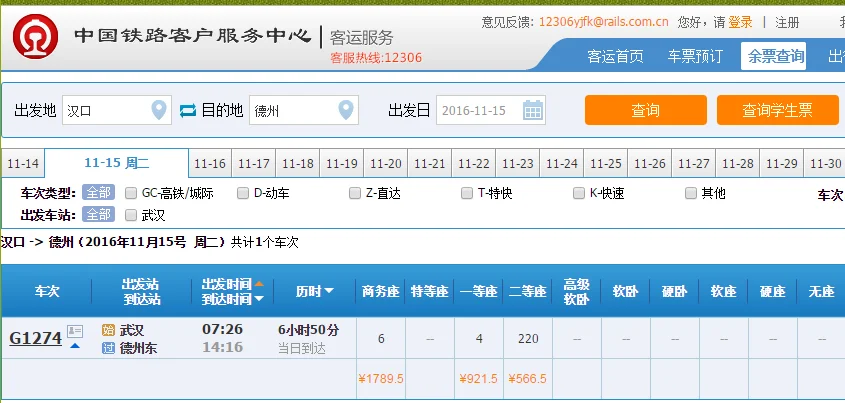The image size is (845, 403).
Task: Open the 客运首页 navigation item
Action: click(615, 56)
